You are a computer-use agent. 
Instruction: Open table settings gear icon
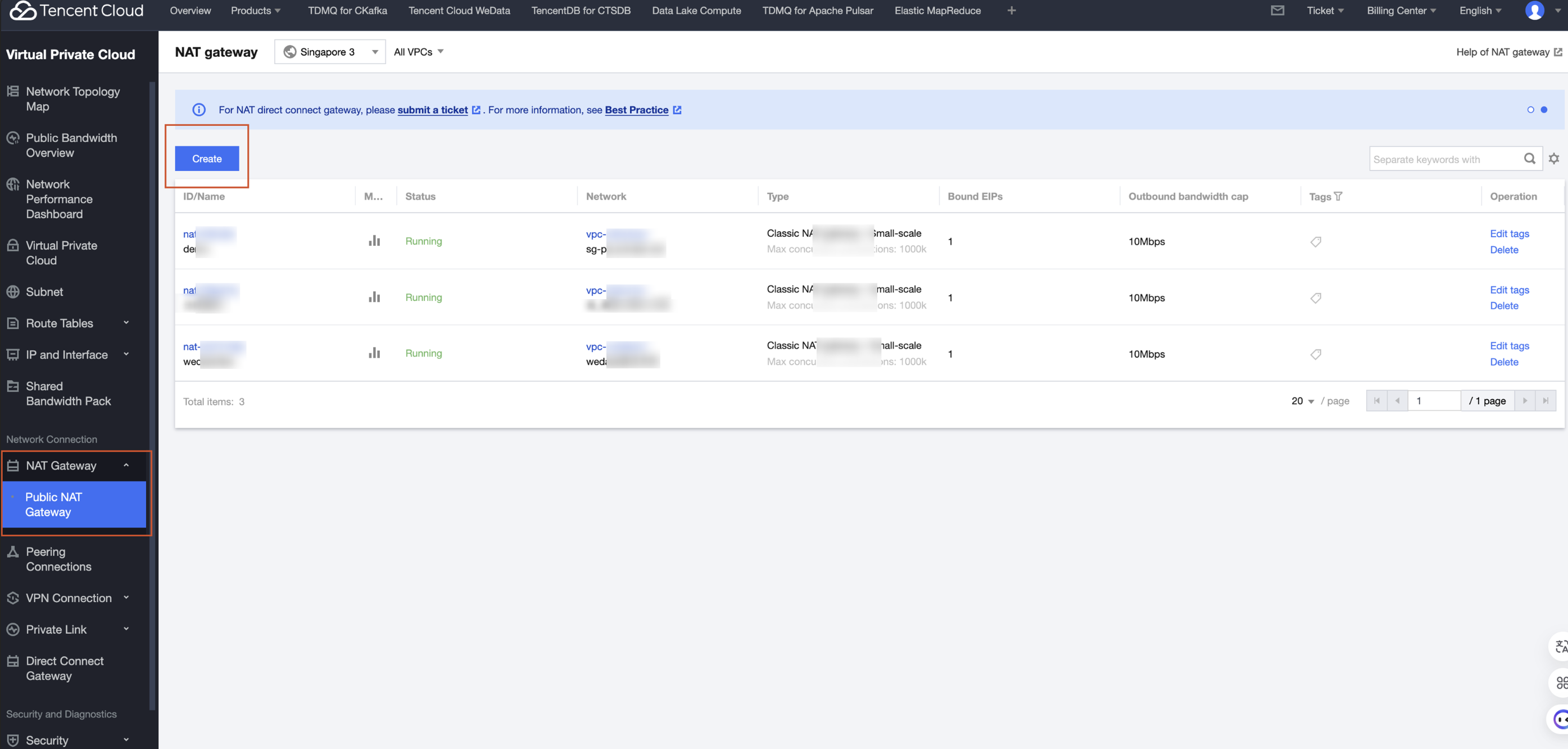(1554, 159)
